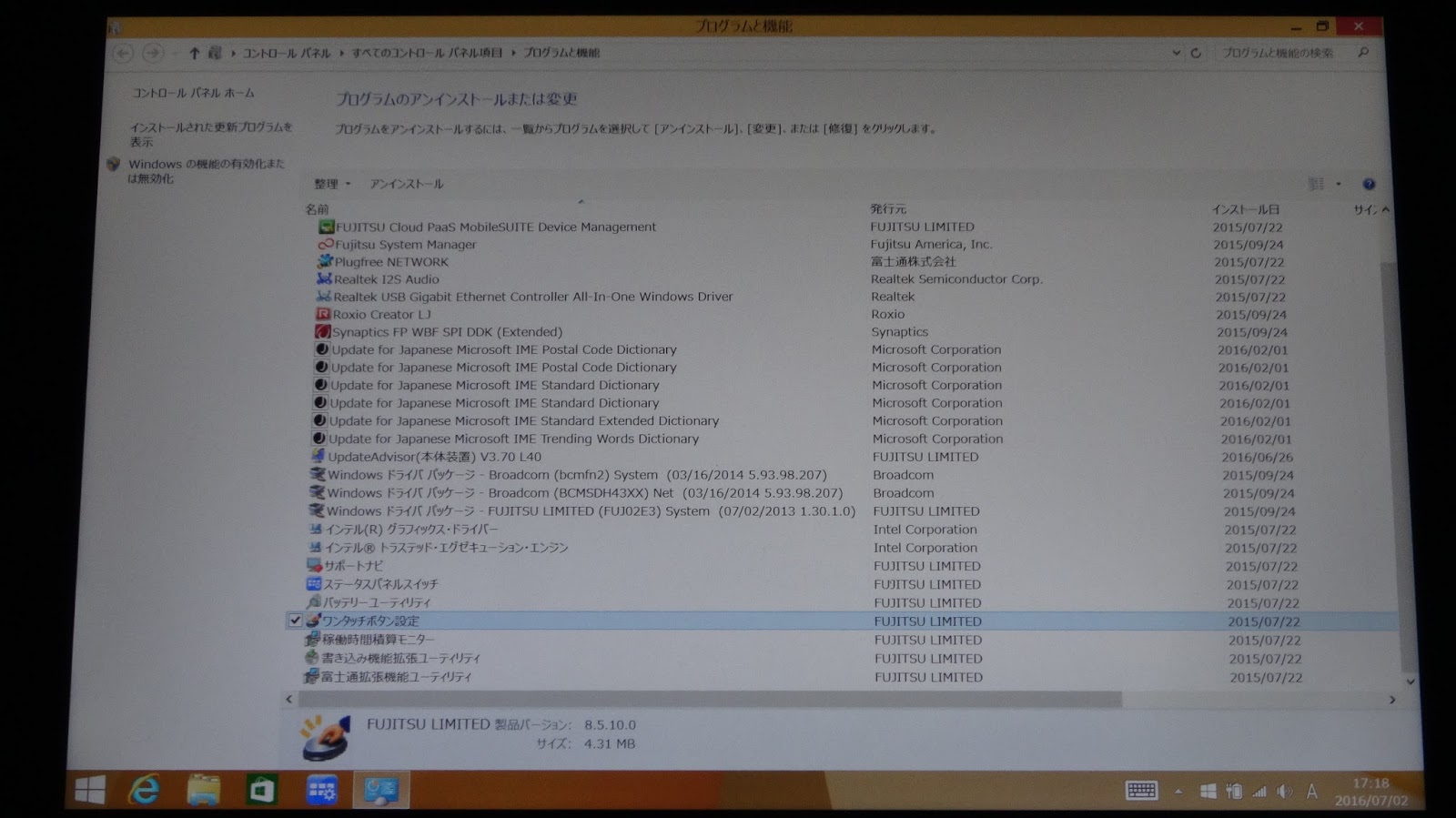1456x818 pixels.
Task: Open Windows の機能の有効化または無効化 link
Action: point(206,171)
